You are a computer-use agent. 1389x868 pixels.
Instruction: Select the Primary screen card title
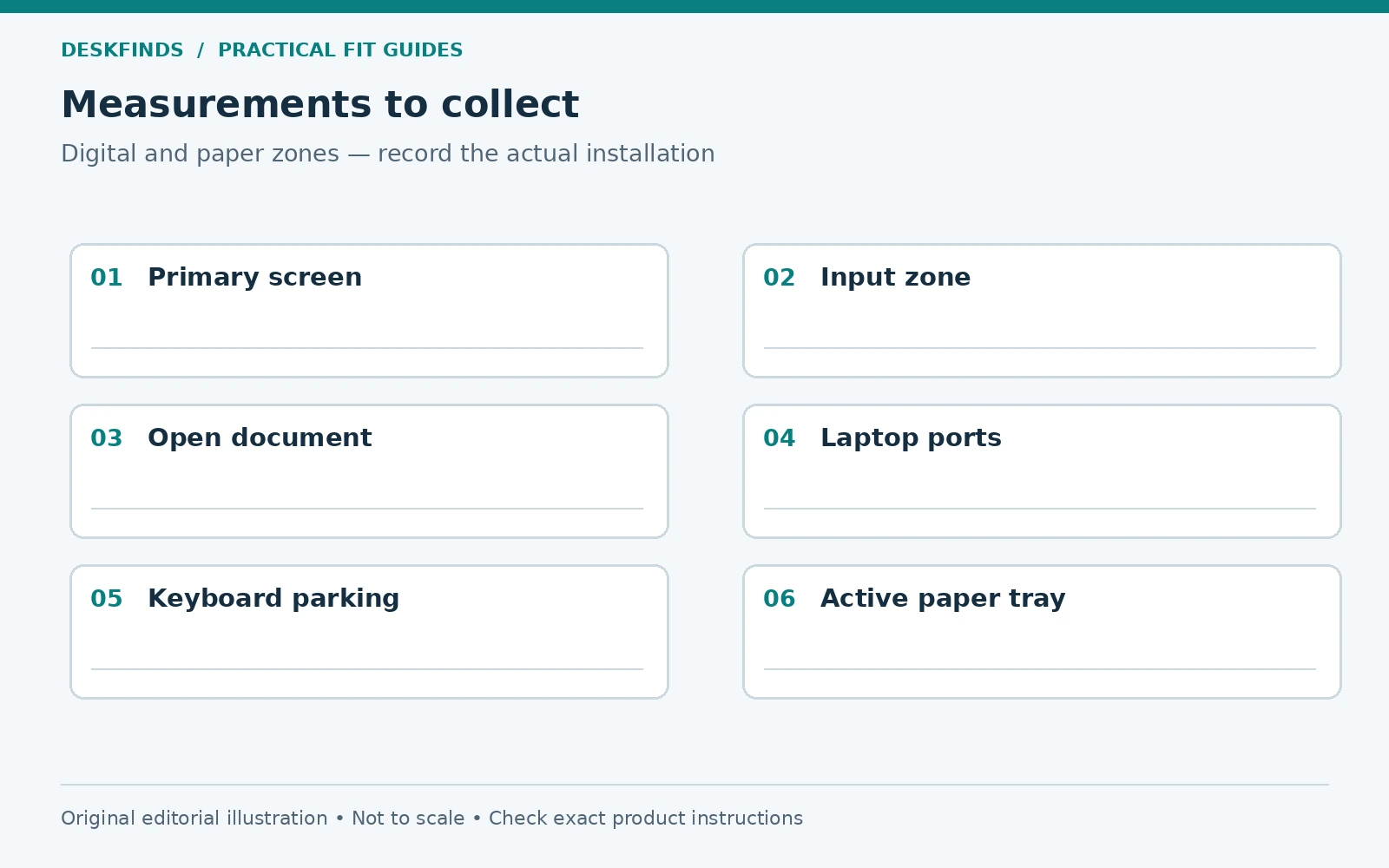[x=254, y=278]
